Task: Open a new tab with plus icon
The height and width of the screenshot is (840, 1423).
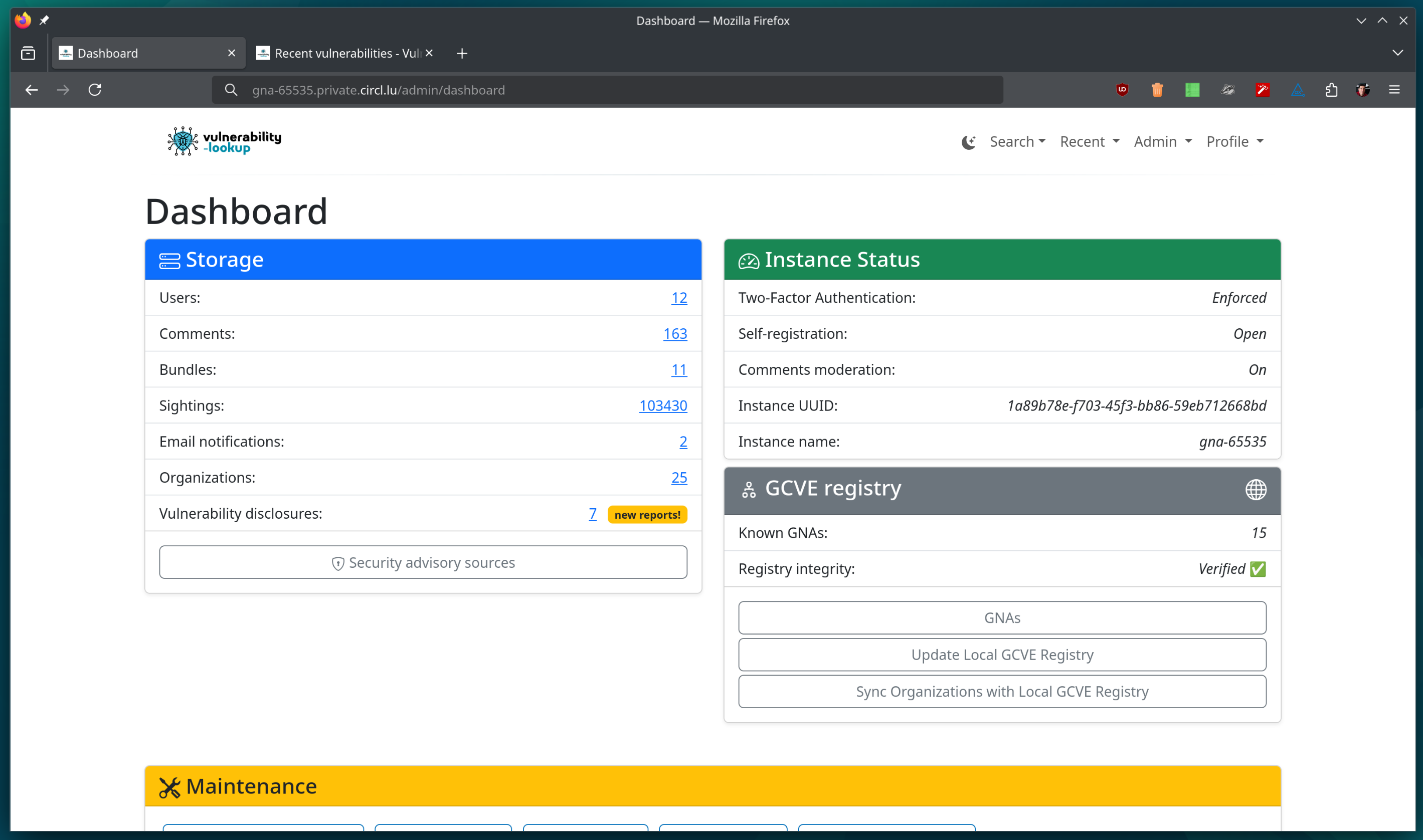Action: coord(462,53)
